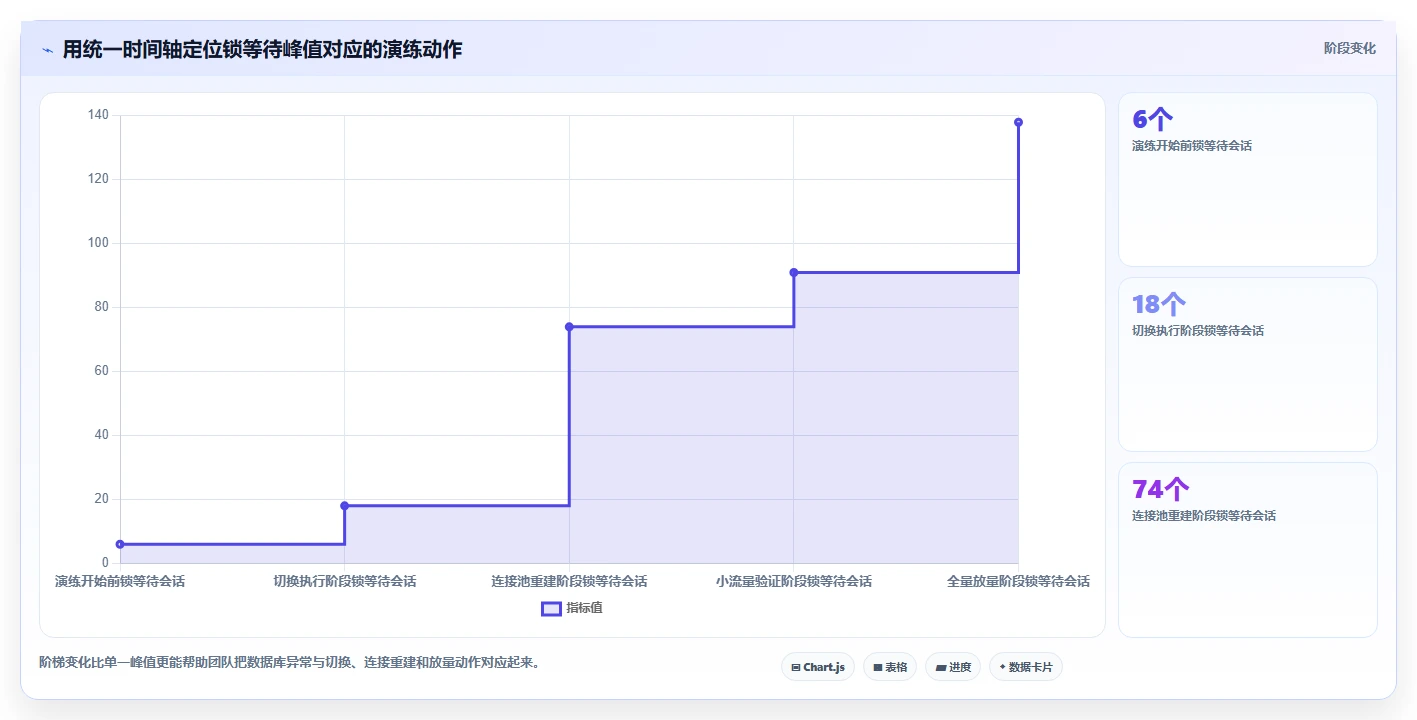Select the 进度 pill tag
The height and width of the screenshot is (720, 1417).
[x=953, y=667]
